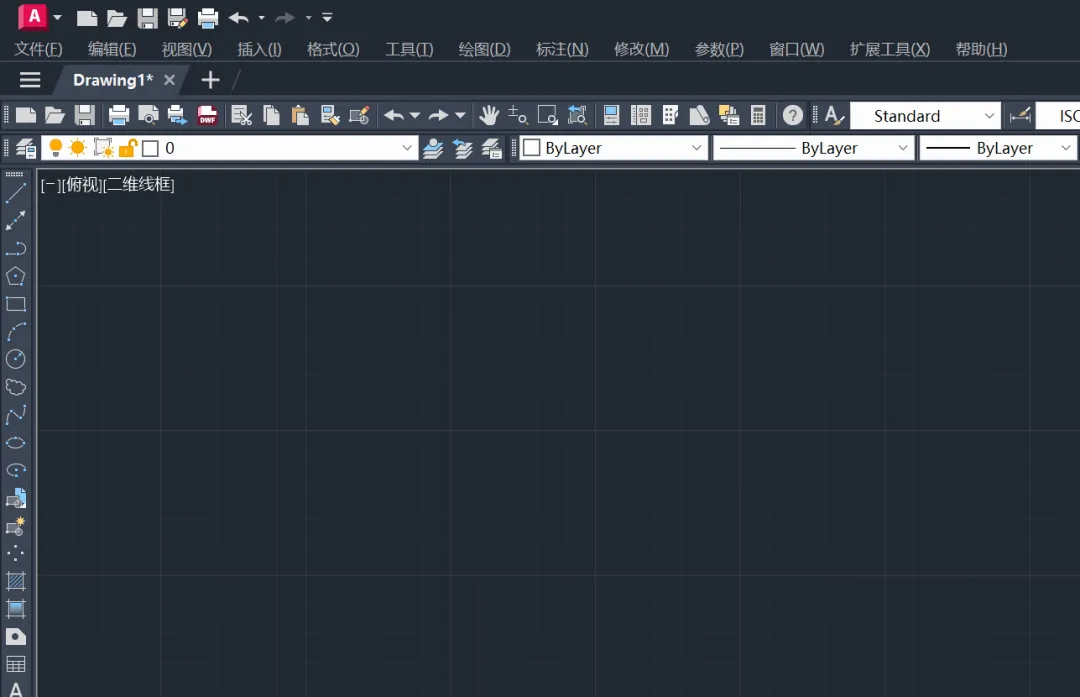Select the Elliptical Arc tool

click(x=15, y=470)
